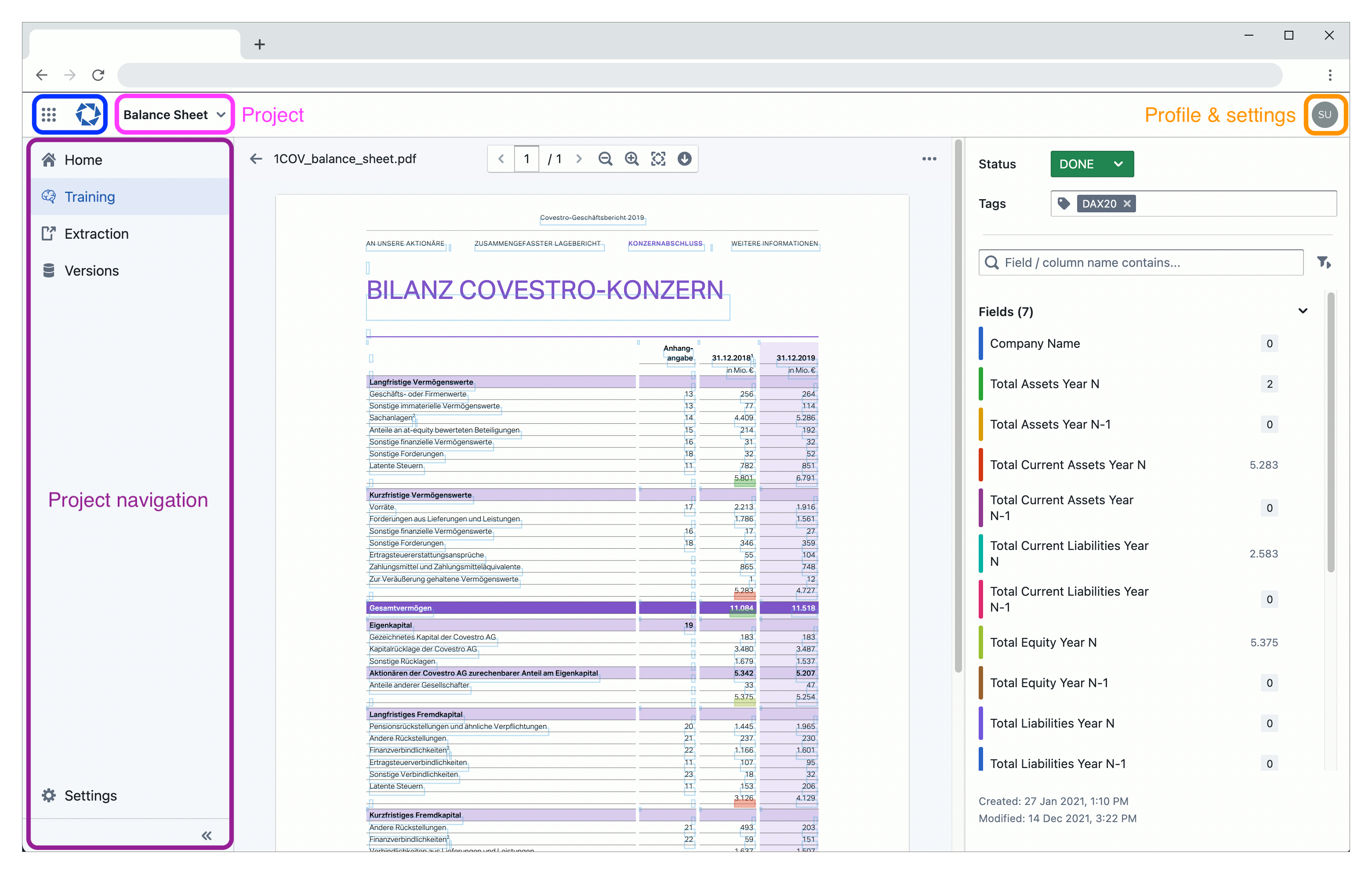Screen dimensions: 1372x874
Task: Click the Training brain icon
Action: pyautogui.click(x=49, y=197)
